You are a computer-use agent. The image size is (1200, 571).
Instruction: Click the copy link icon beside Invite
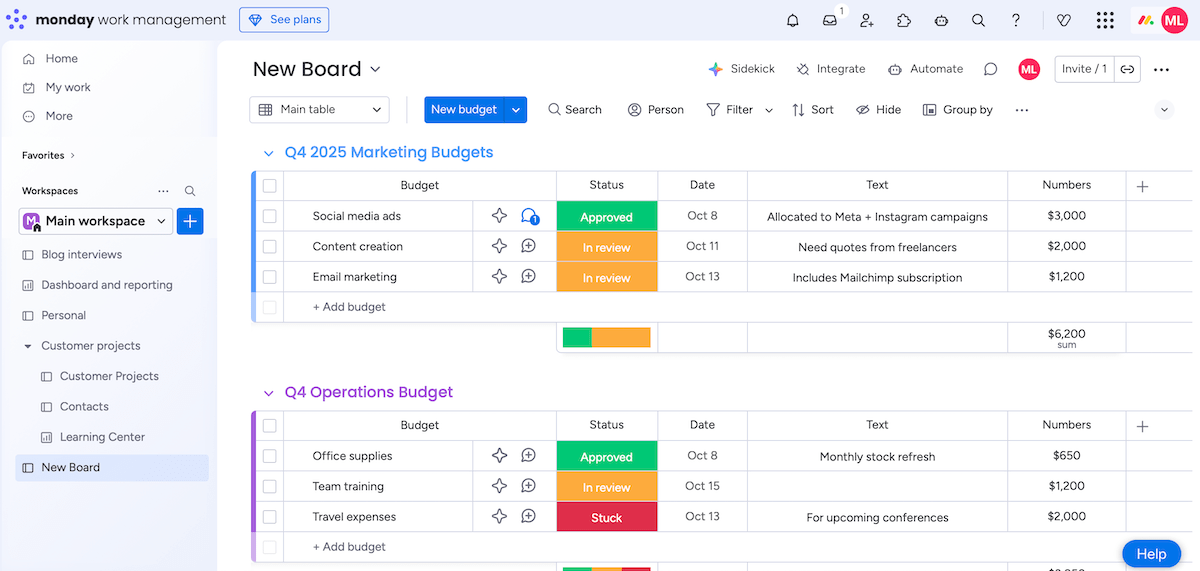coord(1127,69)
